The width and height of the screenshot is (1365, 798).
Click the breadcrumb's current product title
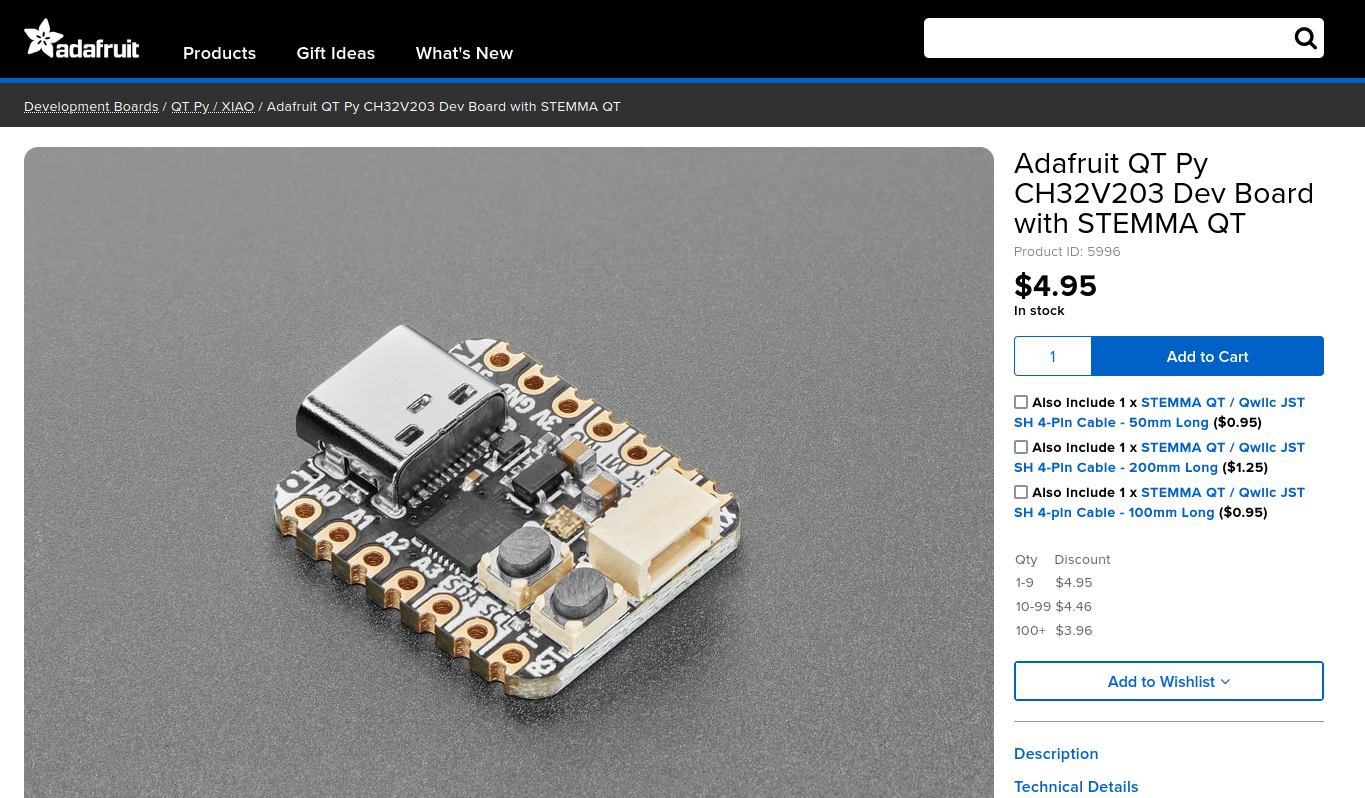click(x=443, y=106)
